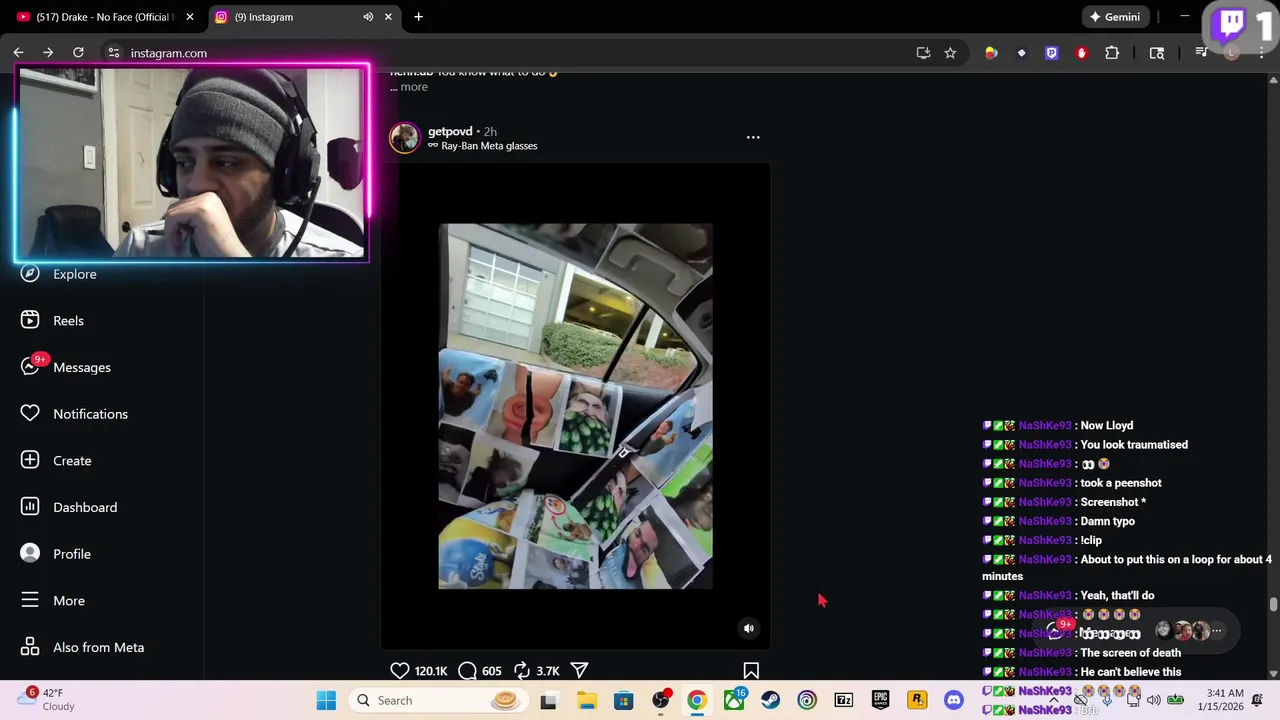Open the media controls icon in Chrome
The height and width of the screenshot is (720, 1280).
tap(1201, 53)
